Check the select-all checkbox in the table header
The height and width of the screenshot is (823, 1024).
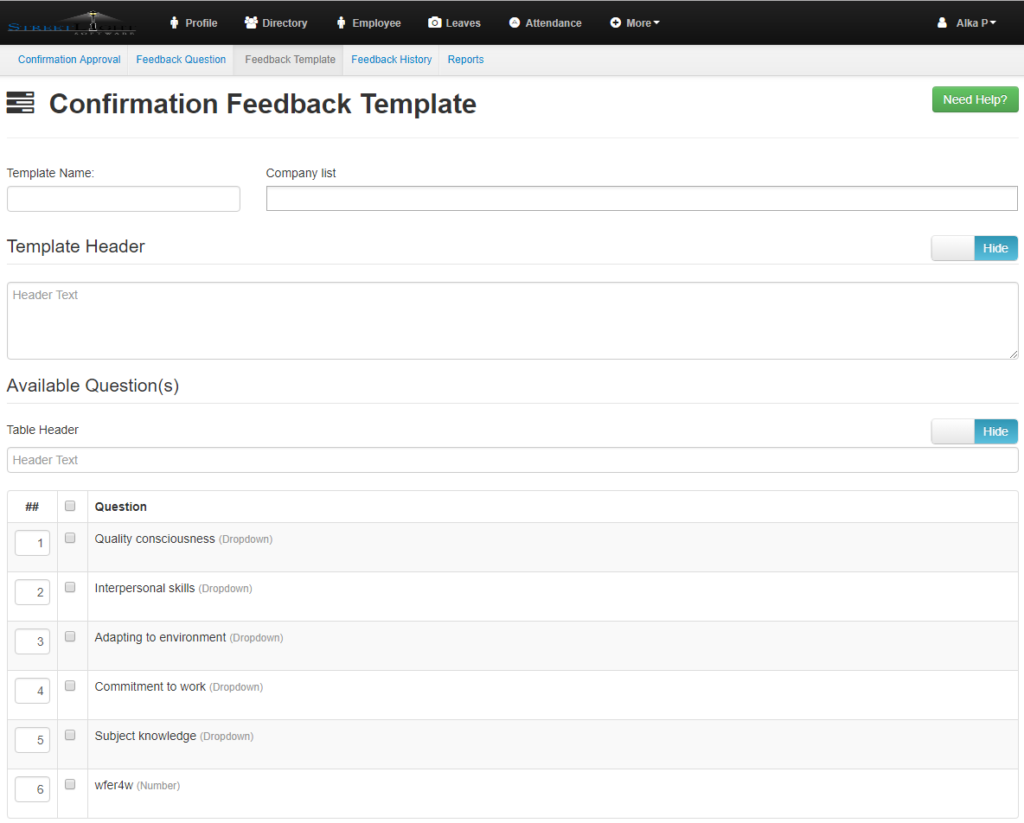pos(70,505)
